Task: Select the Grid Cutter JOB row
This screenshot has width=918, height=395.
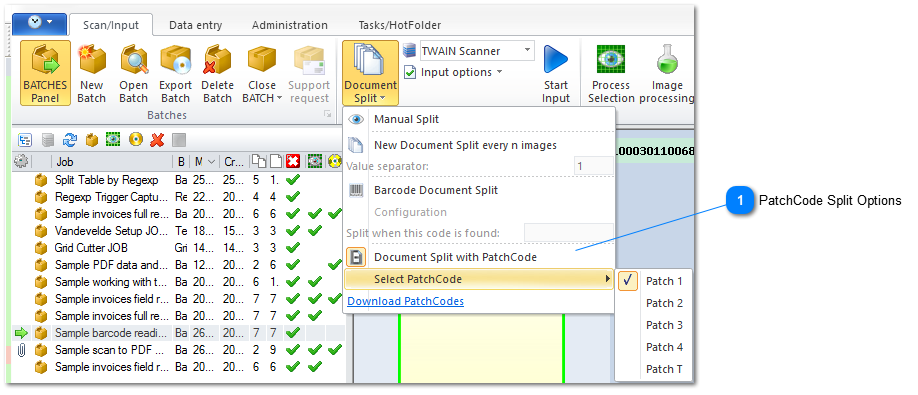Action: click(x=179, y=248)
